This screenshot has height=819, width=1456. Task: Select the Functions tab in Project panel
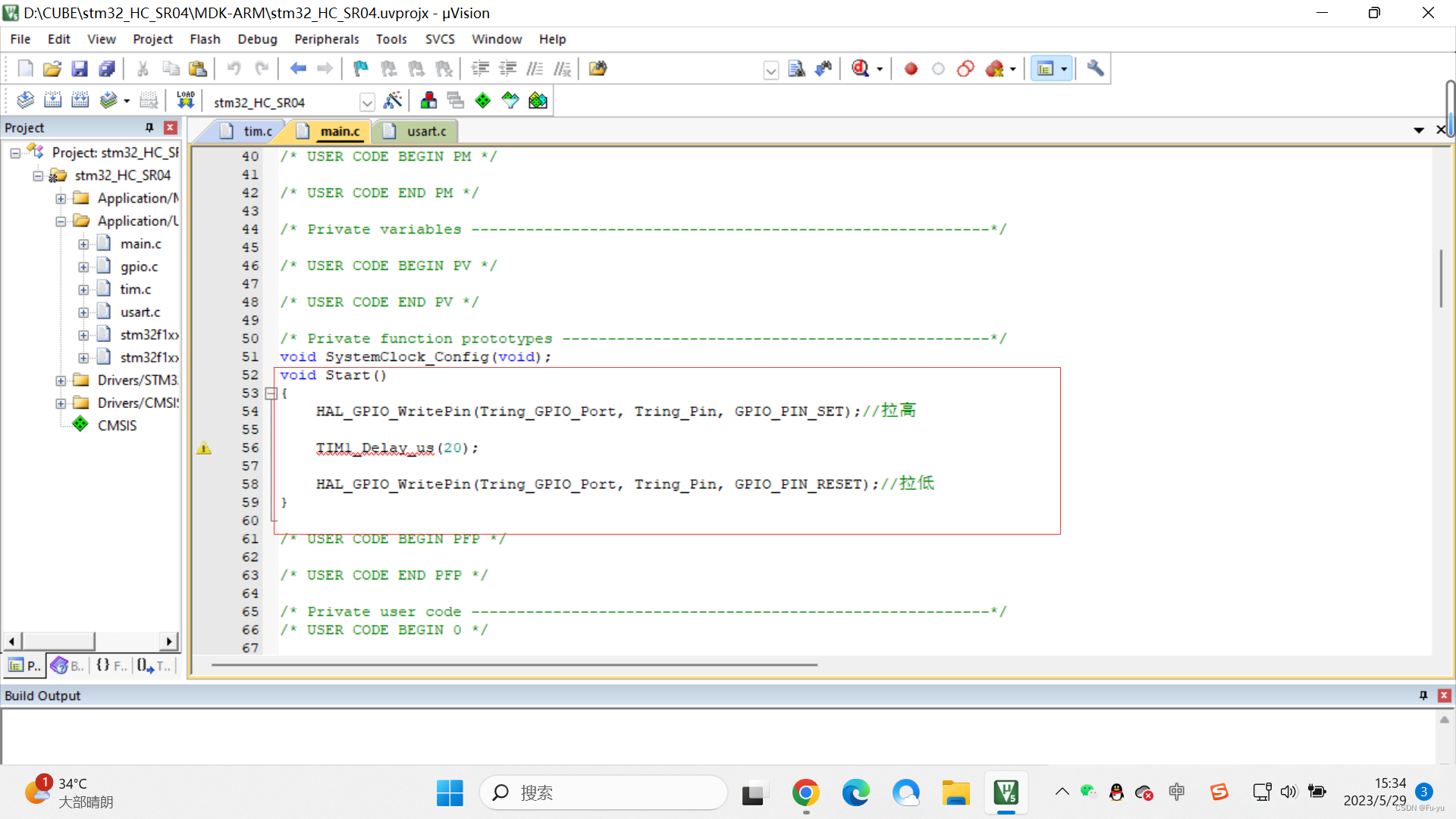pos(112,666)
